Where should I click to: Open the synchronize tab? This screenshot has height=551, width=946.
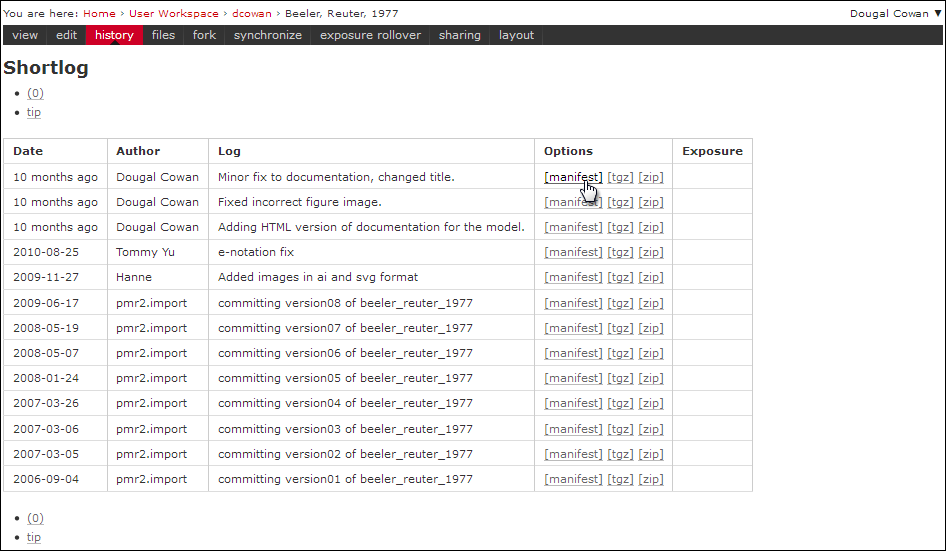click(x=268, y=35)
